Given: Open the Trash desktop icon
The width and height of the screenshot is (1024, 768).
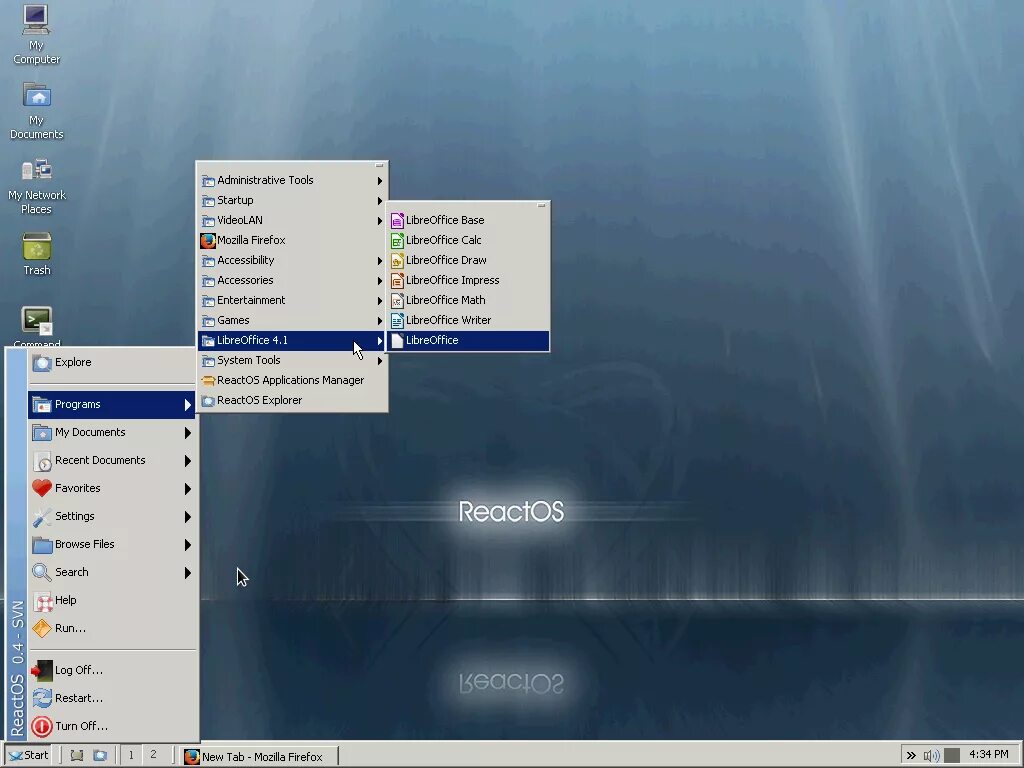Looking at the screenshot, I should (37, 254).
